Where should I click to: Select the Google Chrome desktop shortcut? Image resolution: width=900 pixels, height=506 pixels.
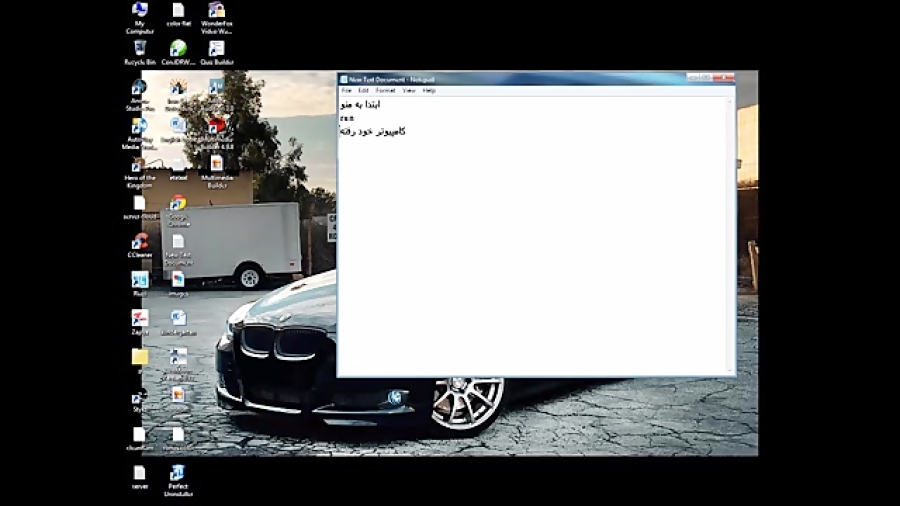[x=178, y=211]
